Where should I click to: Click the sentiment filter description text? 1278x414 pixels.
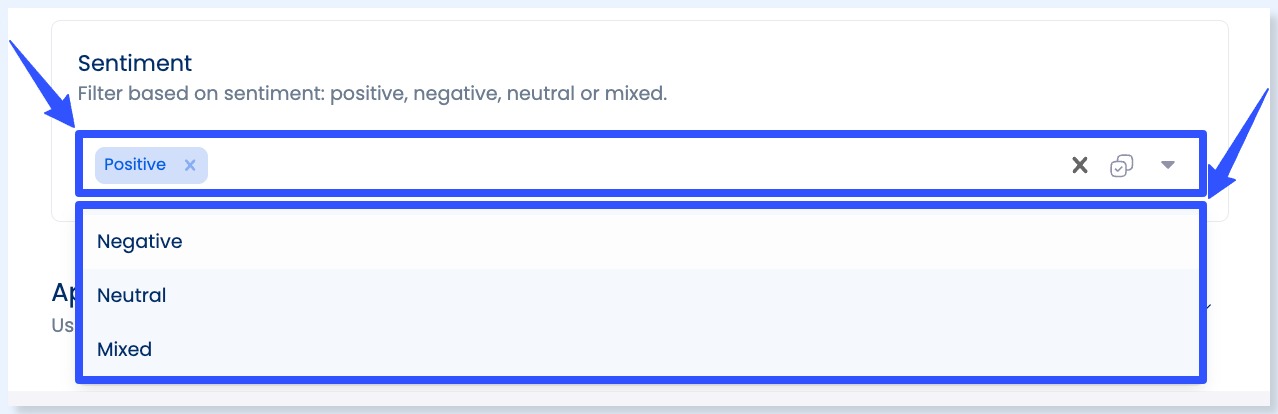(372, 94)
